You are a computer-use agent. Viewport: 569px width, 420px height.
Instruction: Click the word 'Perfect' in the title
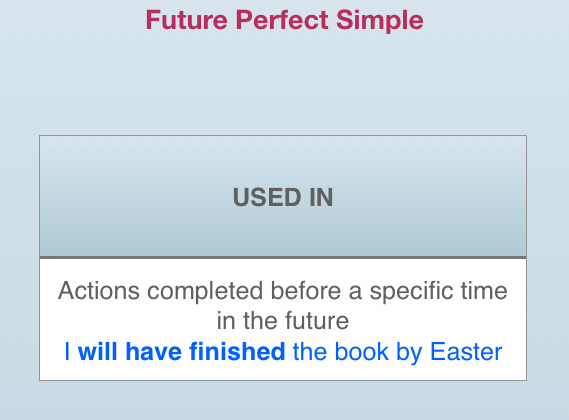(282, 20)
